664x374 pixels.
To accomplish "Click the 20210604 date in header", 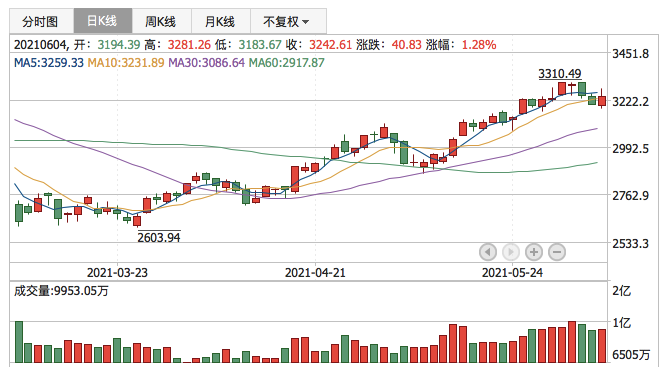I will [40, 44].
